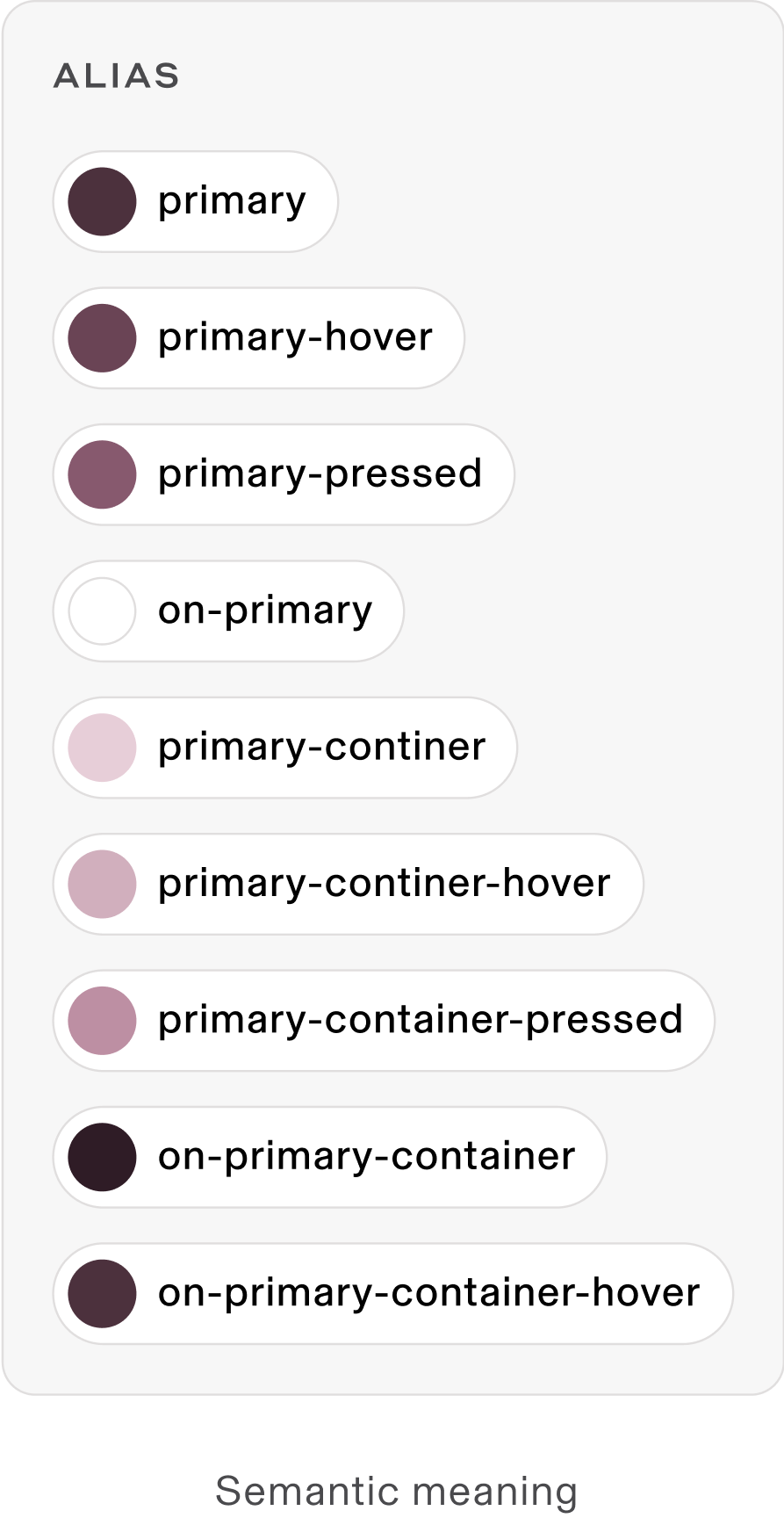Select the "primary-hover" alias label
Image resolution: width=784 pixels, height=1518 pixels.
click(x=295, y=338)
